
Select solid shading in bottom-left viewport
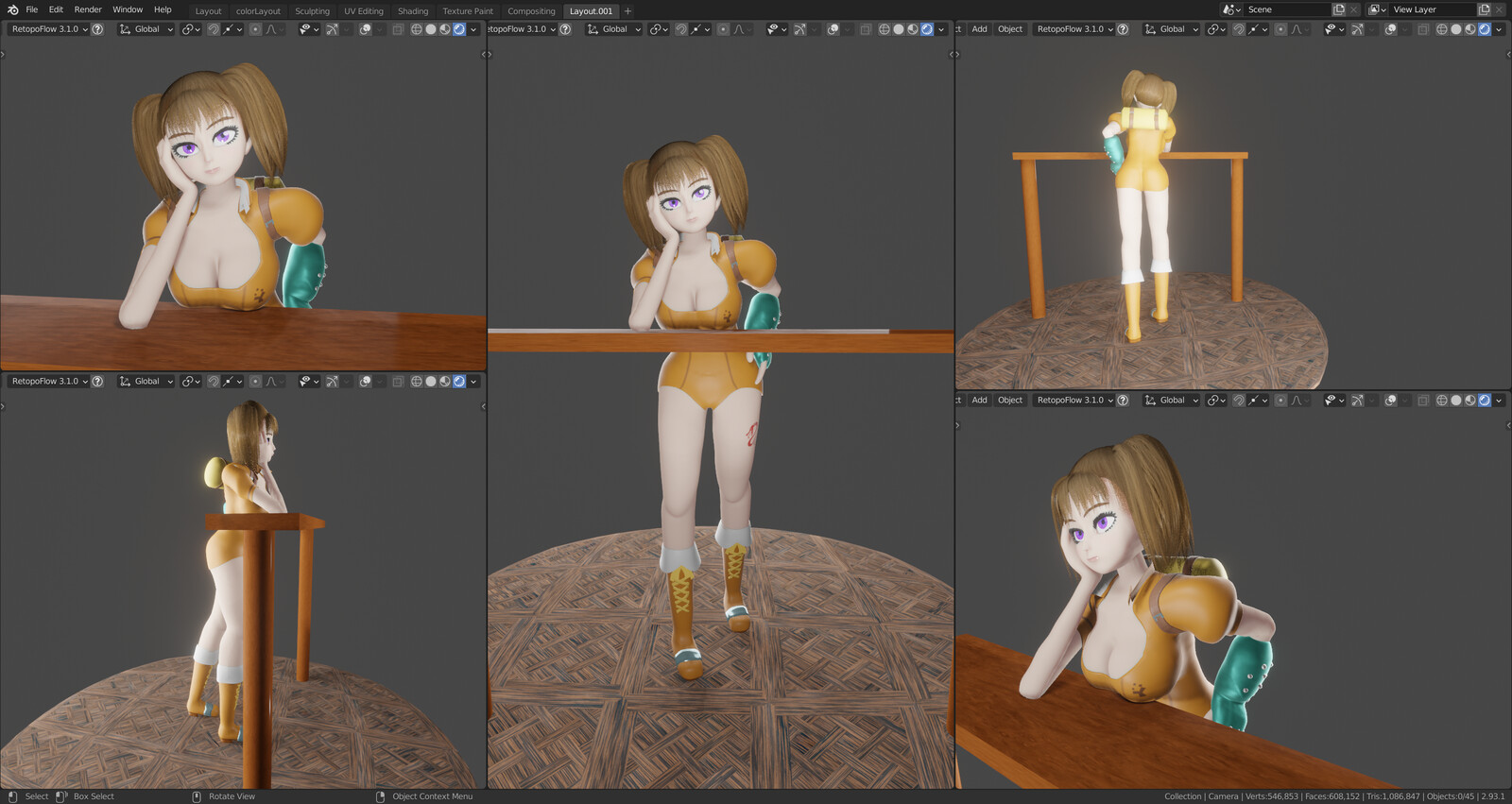click(431, 382)
